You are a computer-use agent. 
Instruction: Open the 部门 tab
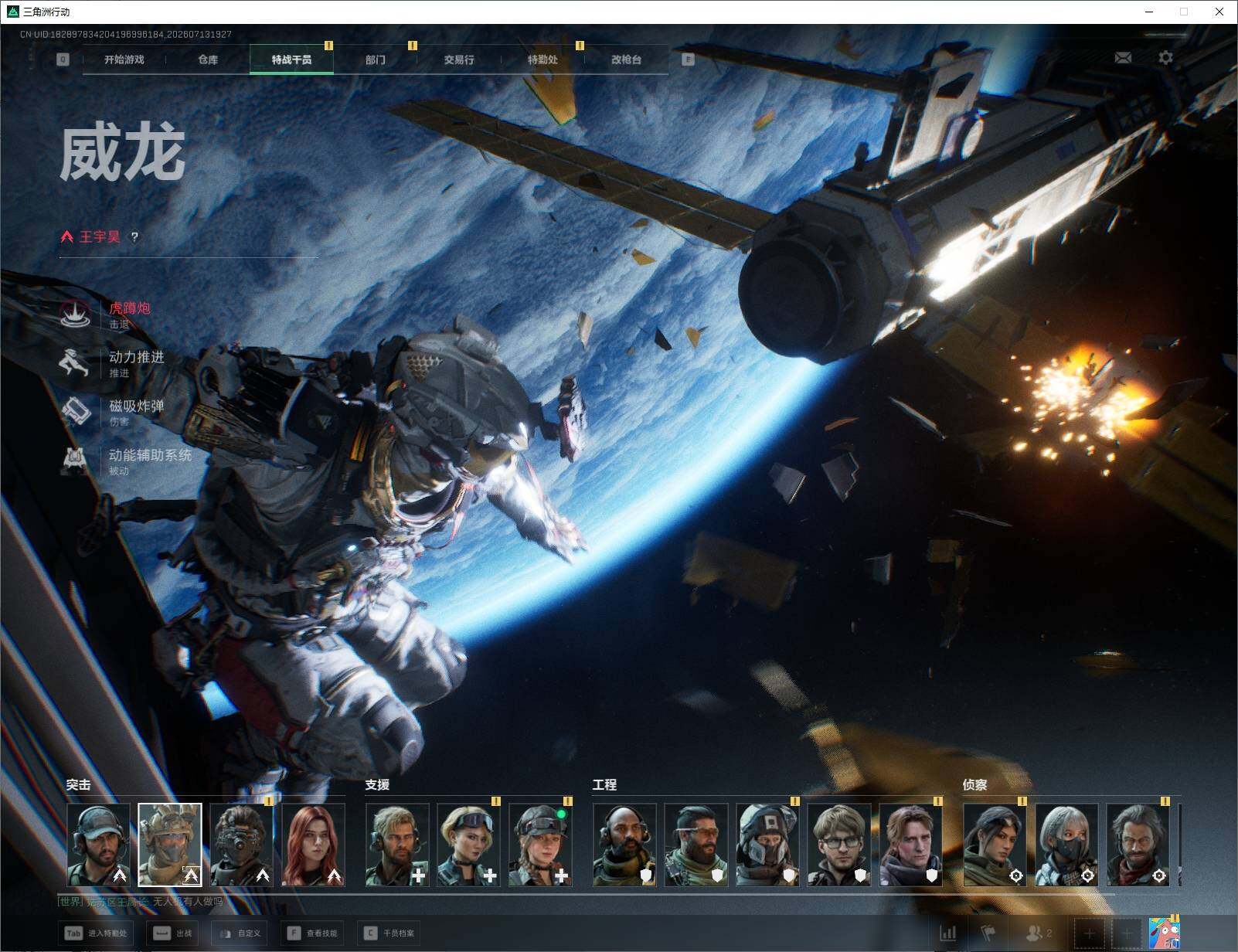[376, 59]
